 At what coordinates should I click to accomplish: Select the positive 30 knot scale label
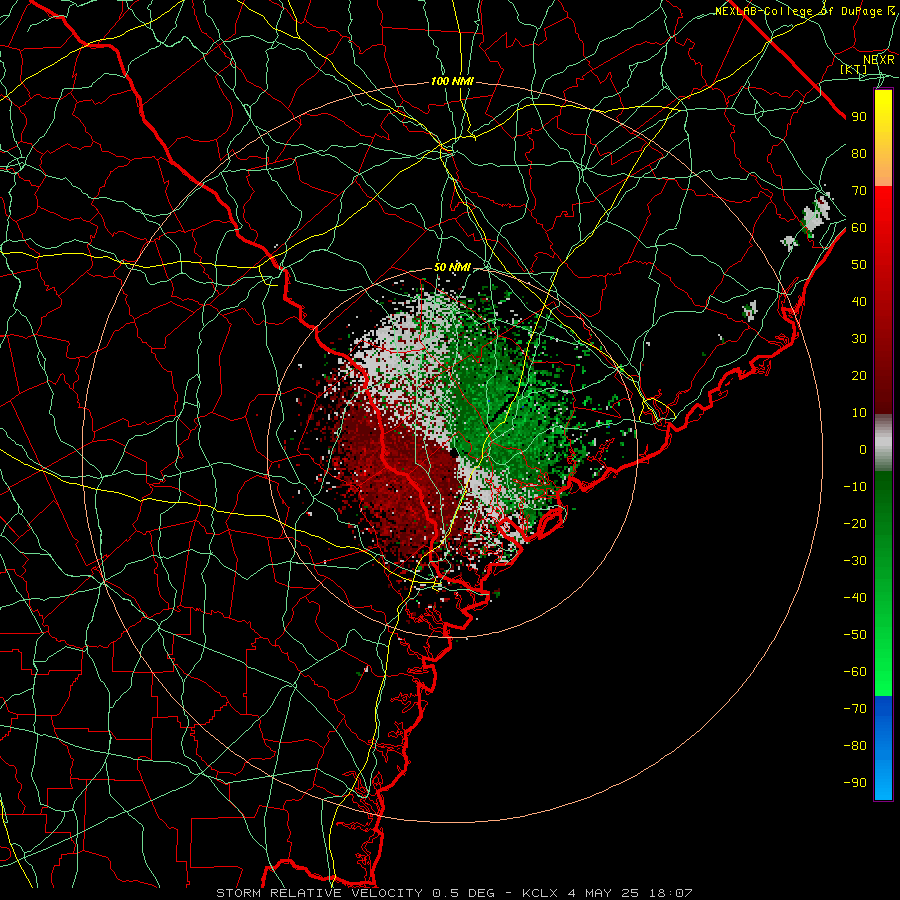[859, 339]
